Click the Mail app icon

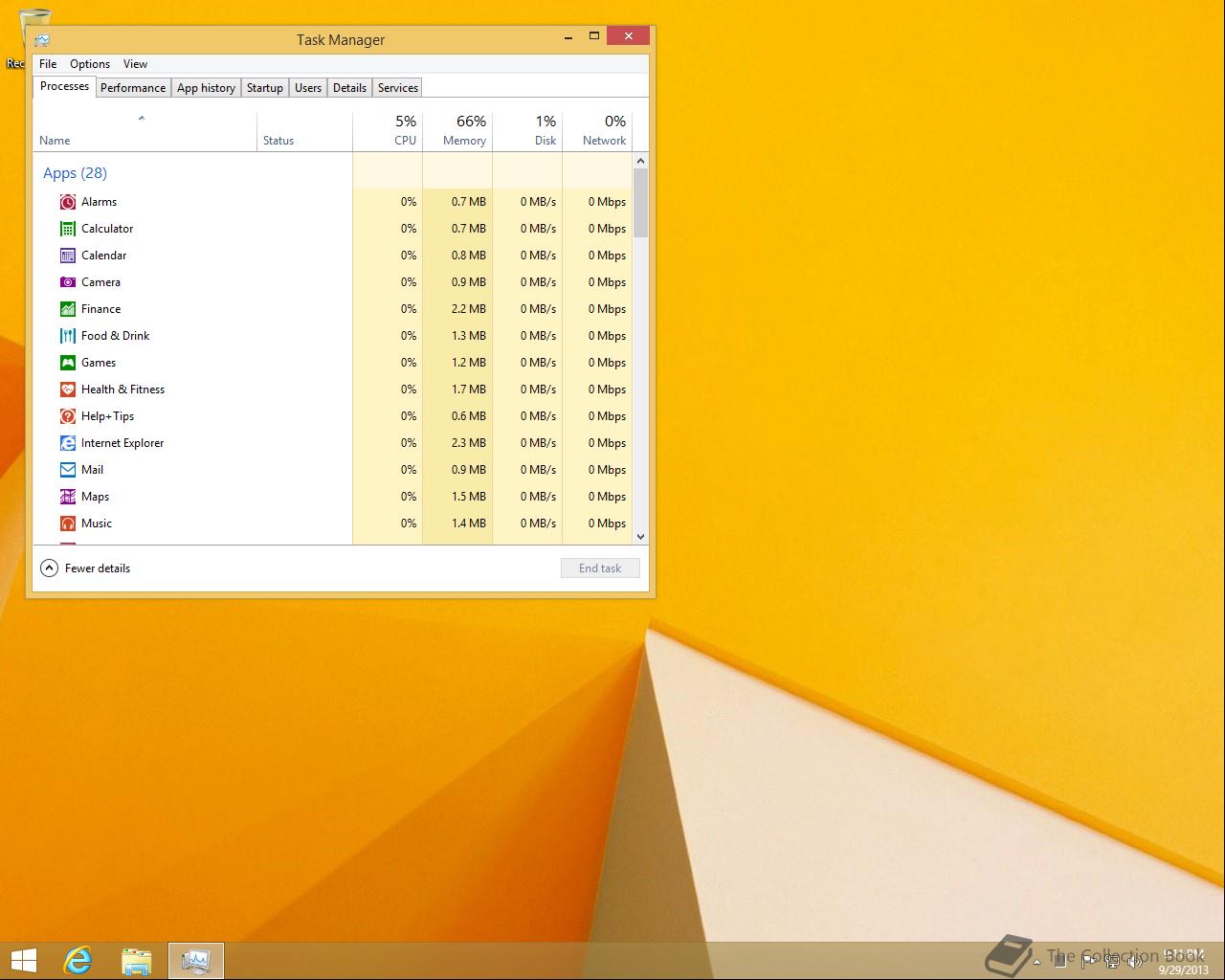coord(68,470)
